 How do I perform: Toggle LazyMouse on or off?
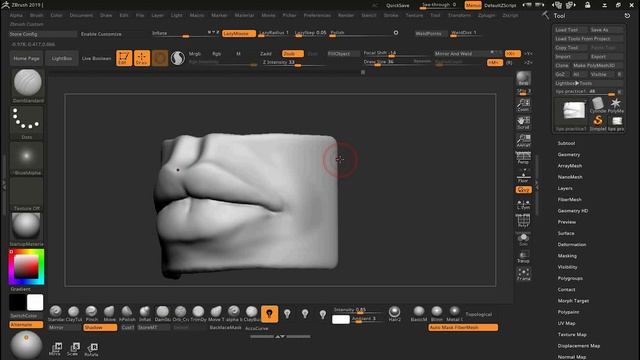239,33
